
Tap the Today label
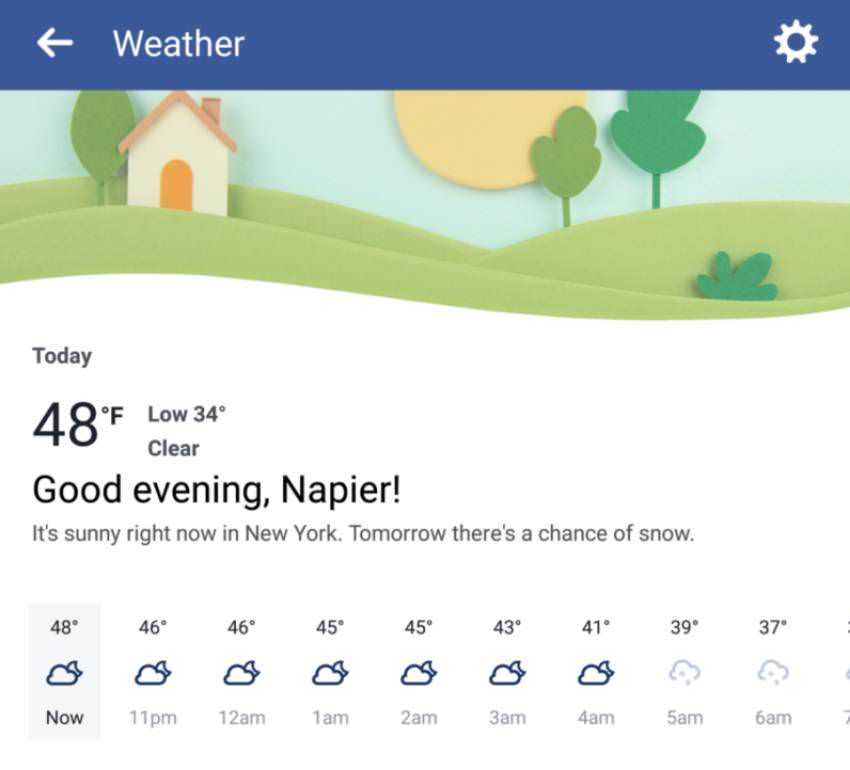click(x=62, y=356)
